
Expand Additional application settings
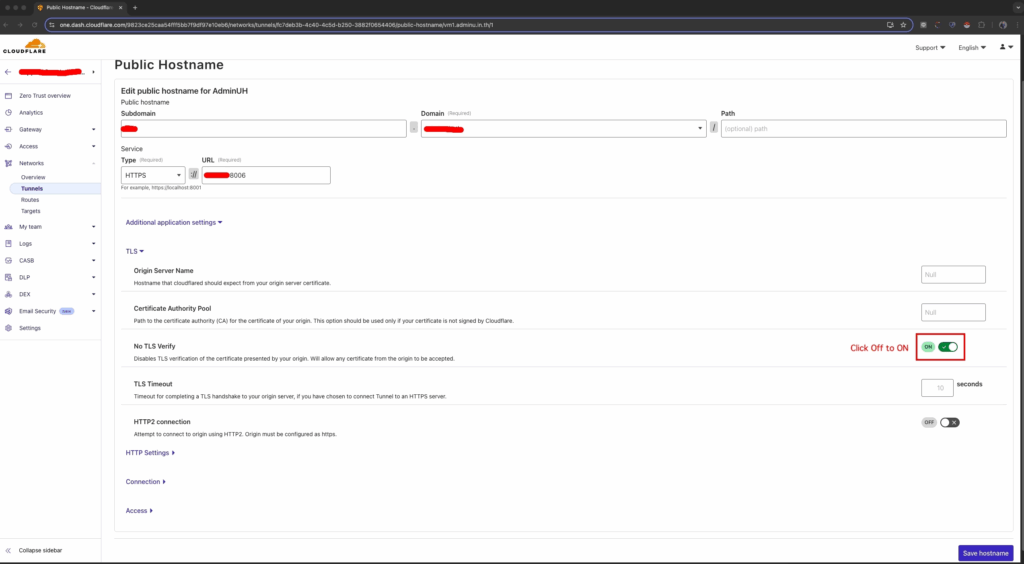click(x=174, y=223)
